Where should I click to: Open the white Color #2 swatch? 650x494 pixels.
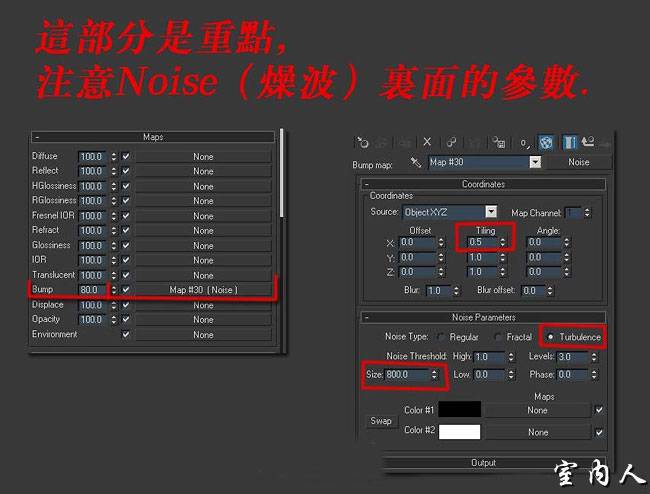(460, 431)
